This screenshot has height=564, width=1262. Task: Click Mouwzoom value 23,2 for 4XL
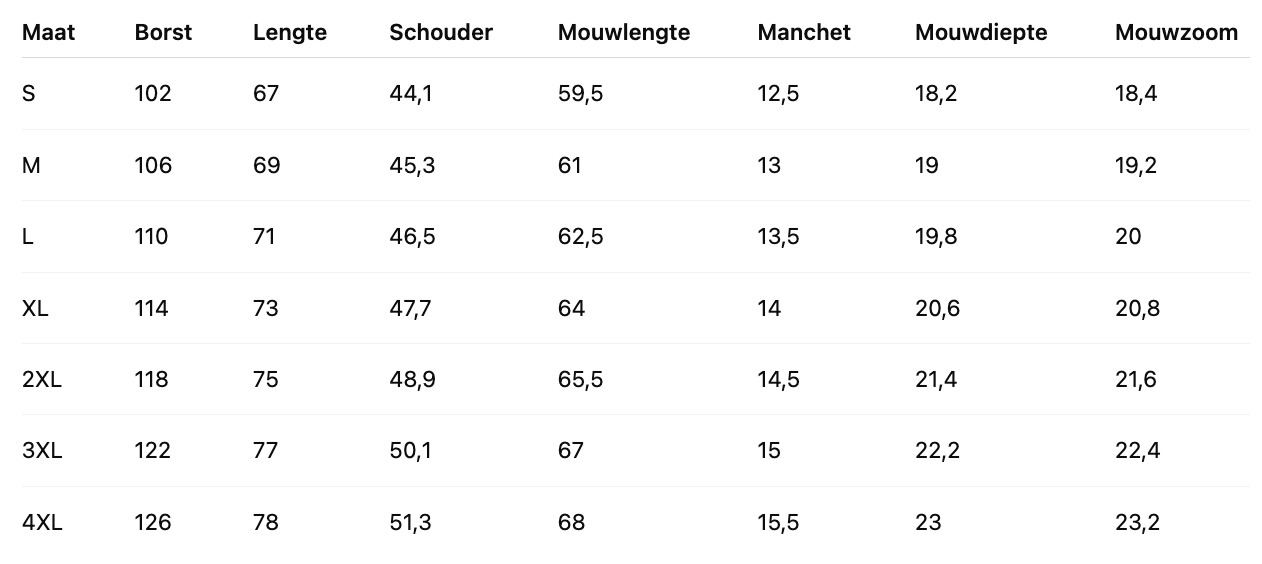1137,523
